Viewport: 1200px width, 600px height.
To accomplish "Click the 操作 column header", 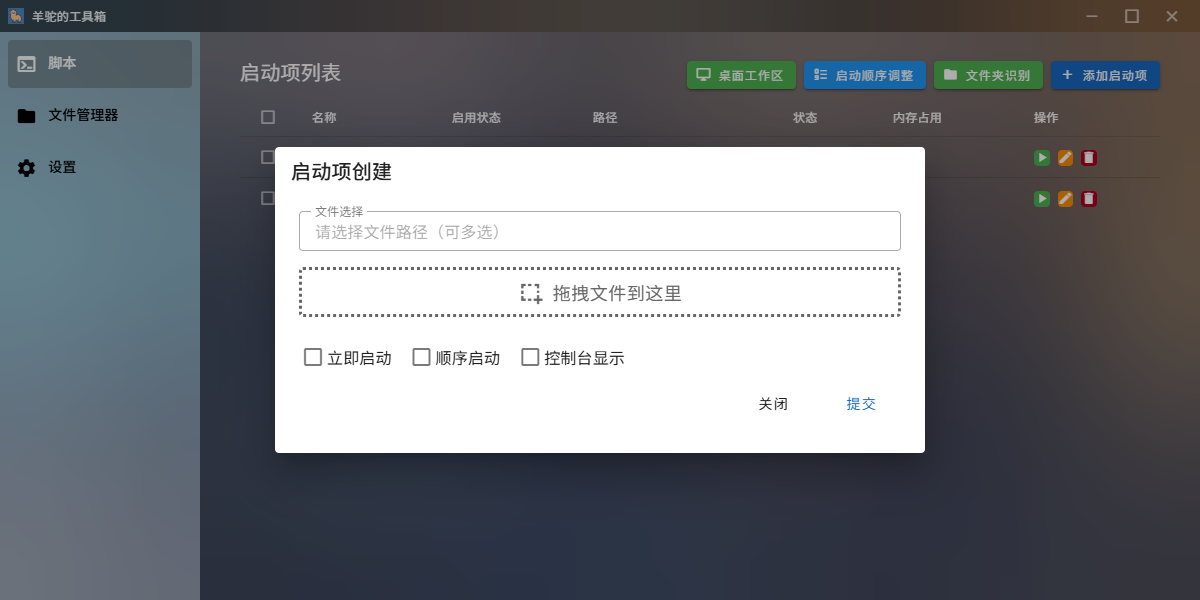I will coord(1046,117).
